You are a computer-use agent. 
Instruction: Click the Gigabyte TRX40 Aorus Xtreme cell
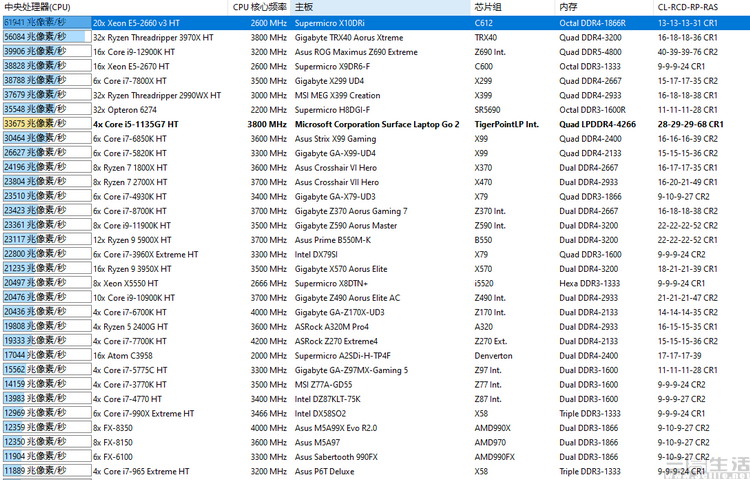(349, 38)
